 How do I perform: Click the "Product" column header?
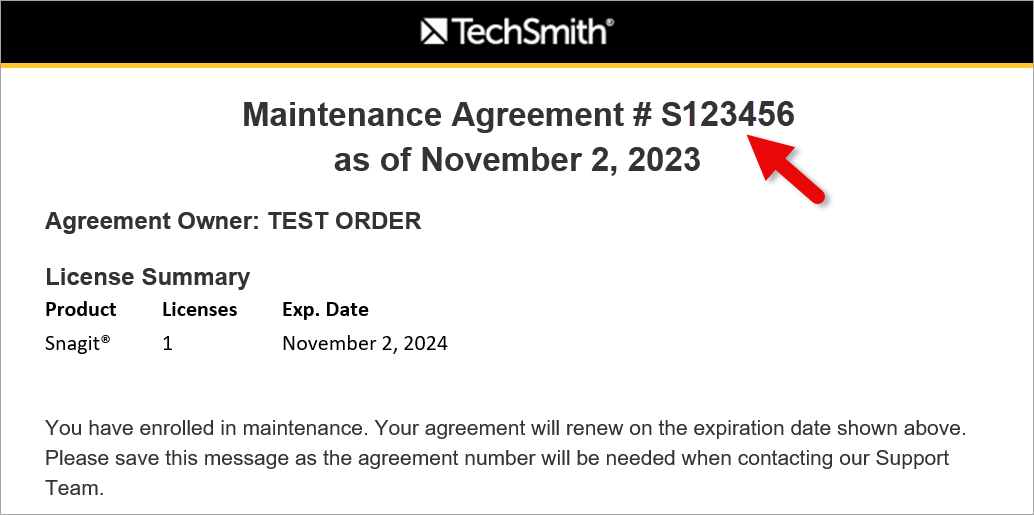[81, 309]
